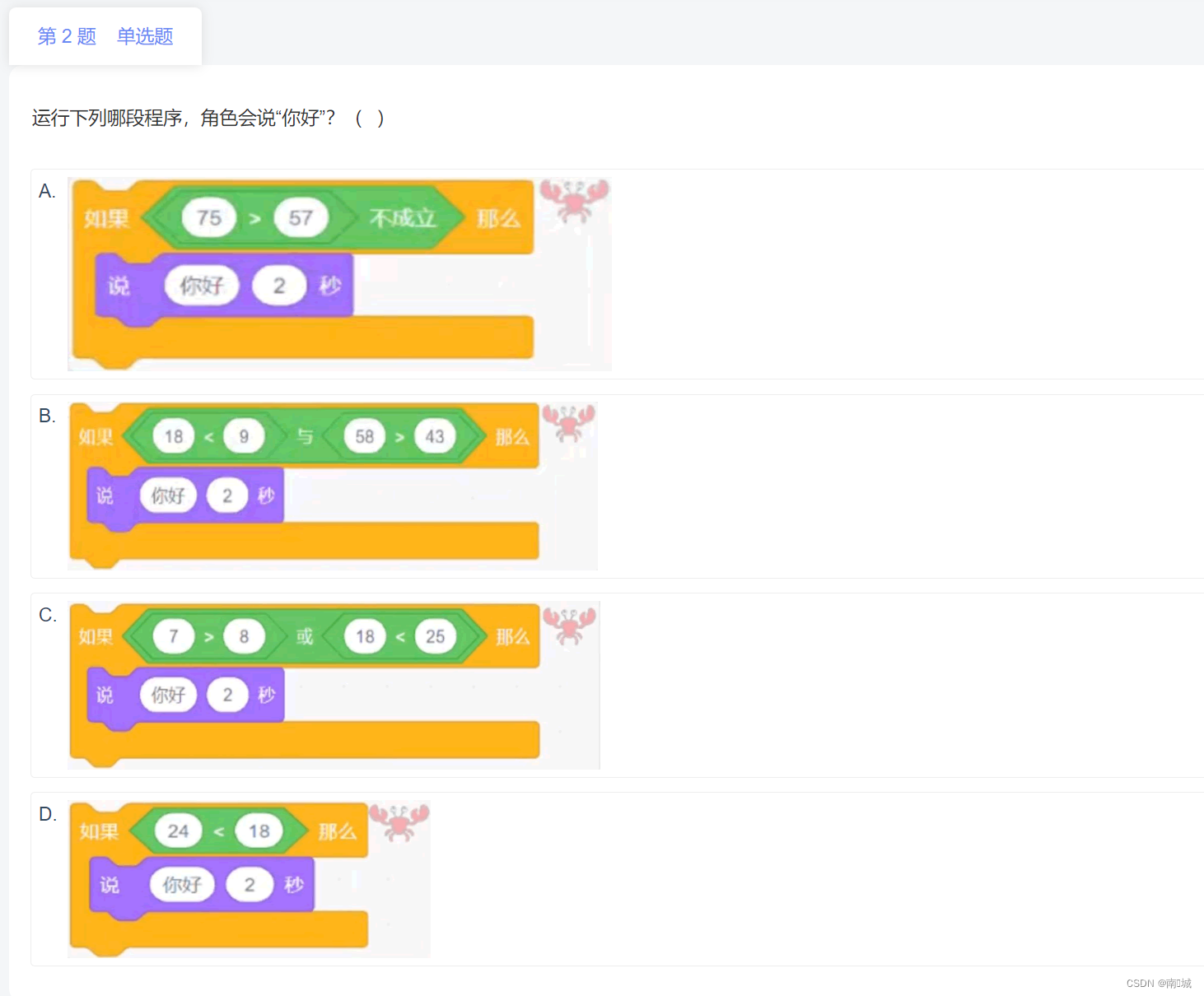
Task: Click the 不成立 operator block in option A
Action: pyautogui.click(x=403, y=218)
